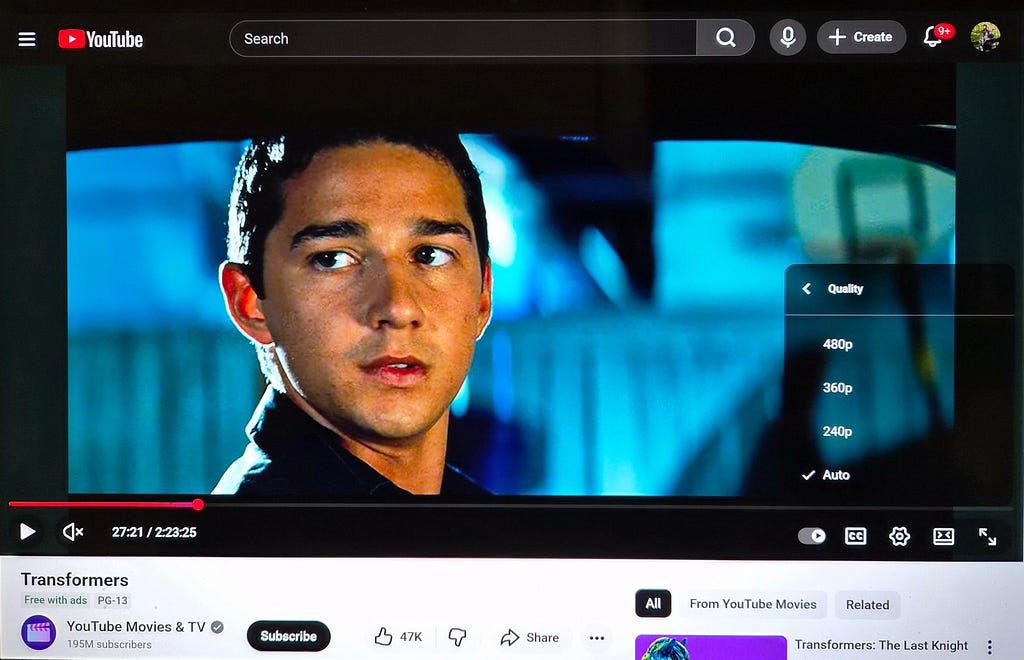Open YouTube Movies & TV channel avatar
Image resolution: width=1024 pixels, height=660 pixels.
(39, 633)
